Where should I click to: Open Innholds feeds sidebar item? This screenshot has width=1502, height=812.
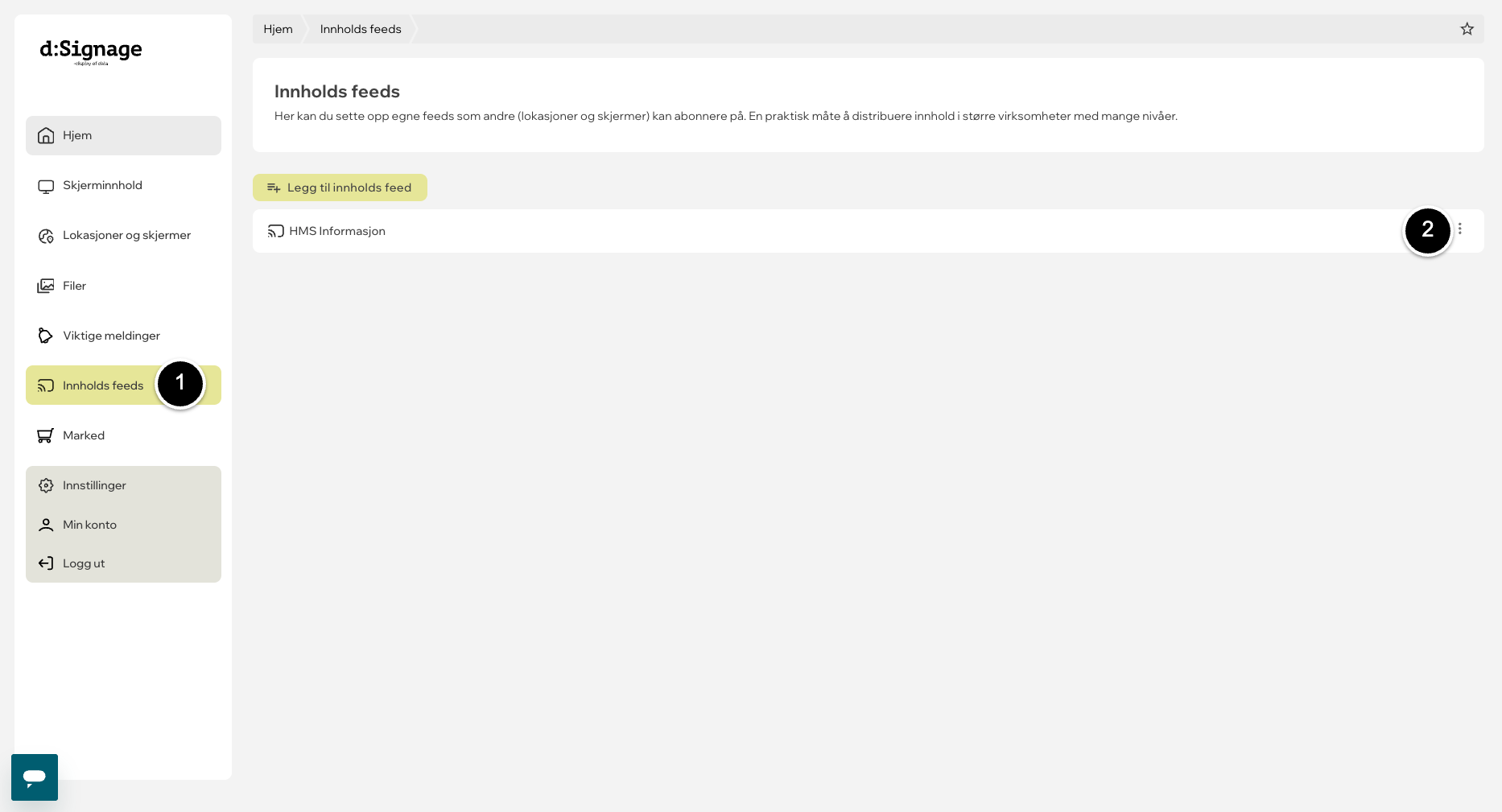coord(123,385)
